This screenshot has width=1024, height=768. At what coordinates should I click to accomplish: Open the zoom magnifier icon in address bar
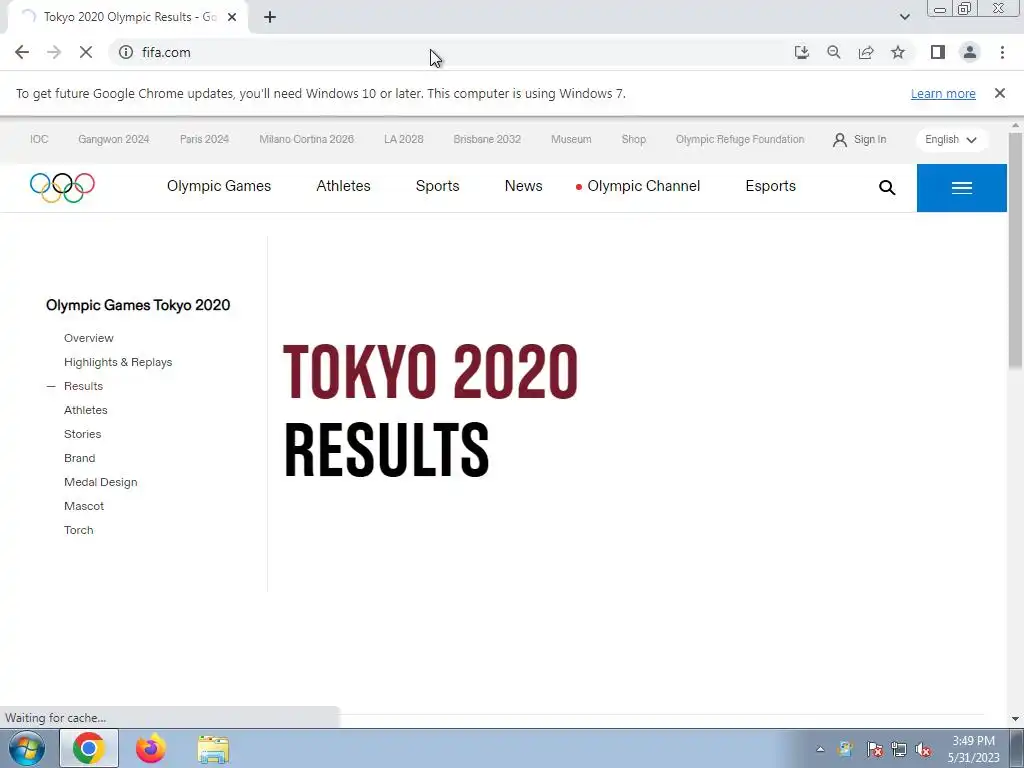833,52
